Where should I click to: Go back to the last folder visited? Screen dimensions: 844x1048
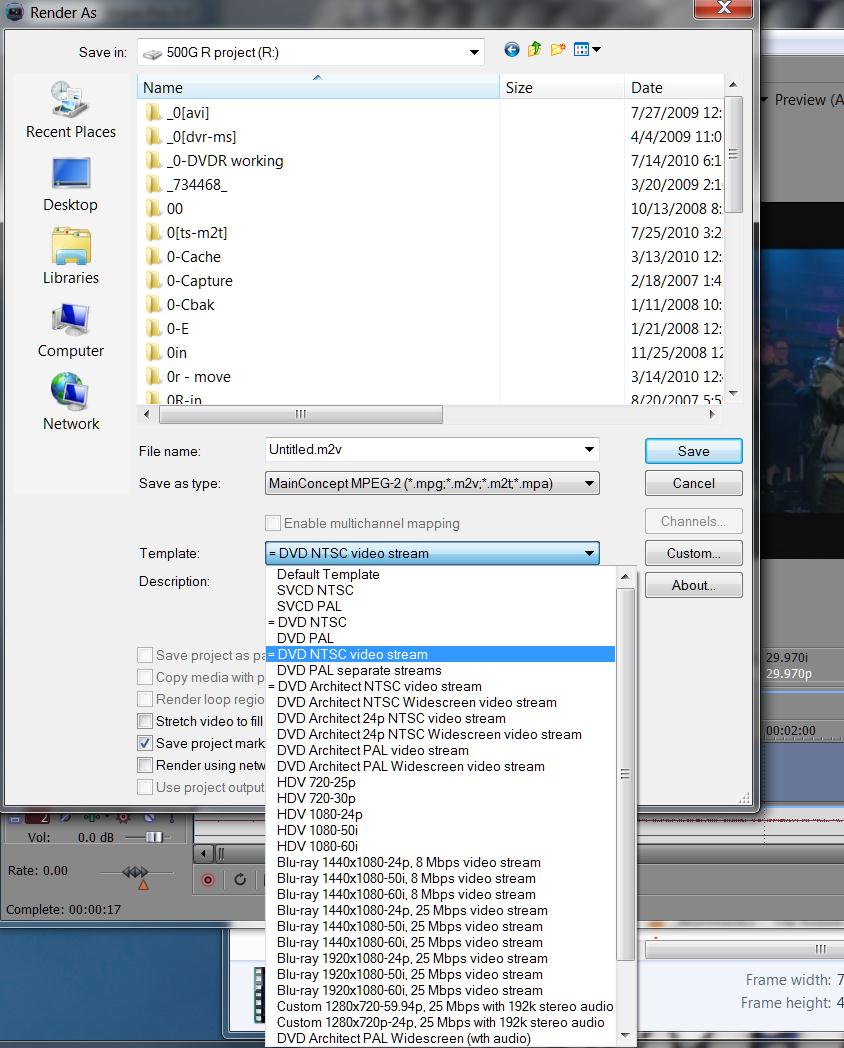(511, 49)
